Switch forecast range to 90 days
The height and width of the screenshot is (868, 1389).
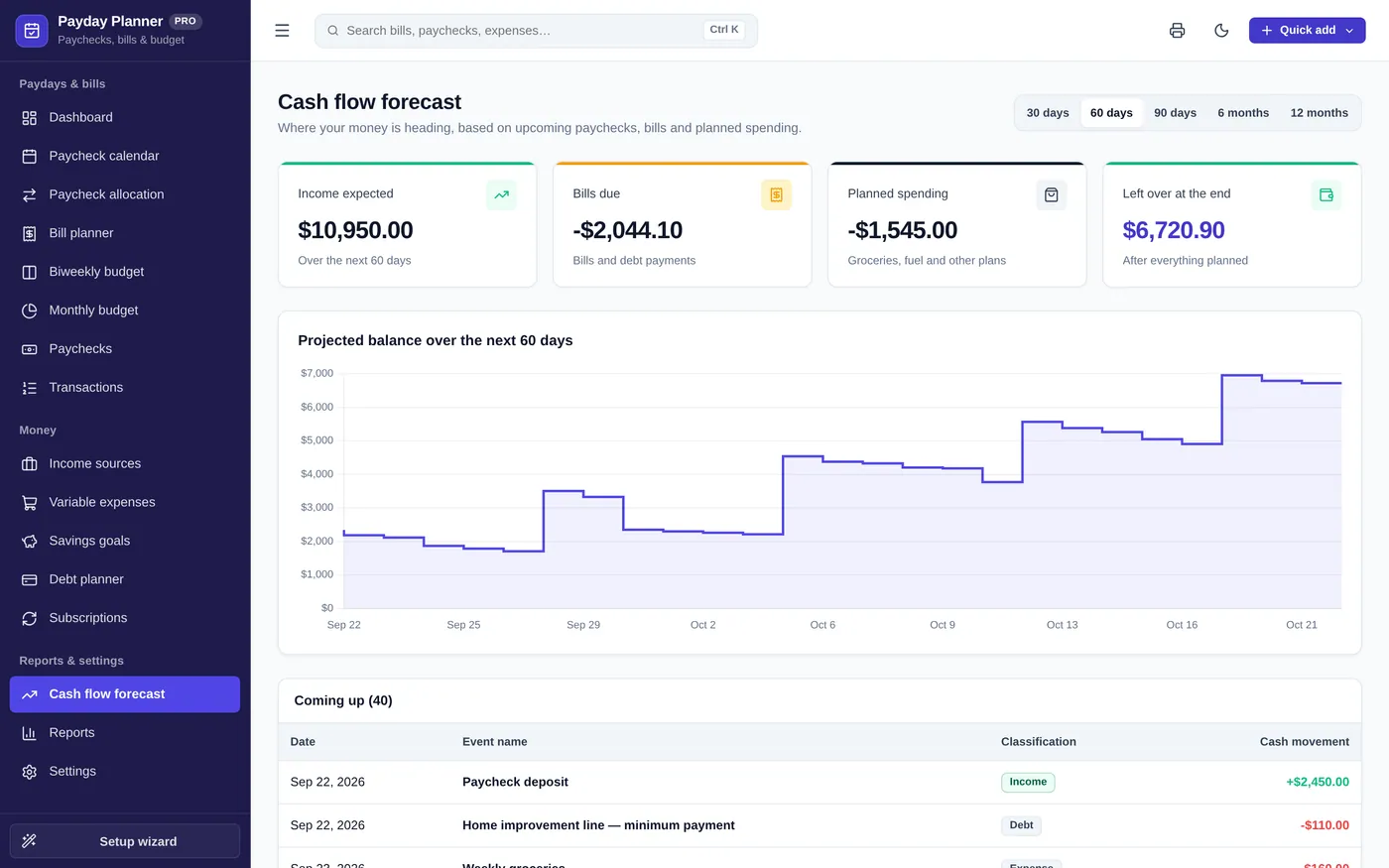pyautogui.click(x=1175, y=113)
